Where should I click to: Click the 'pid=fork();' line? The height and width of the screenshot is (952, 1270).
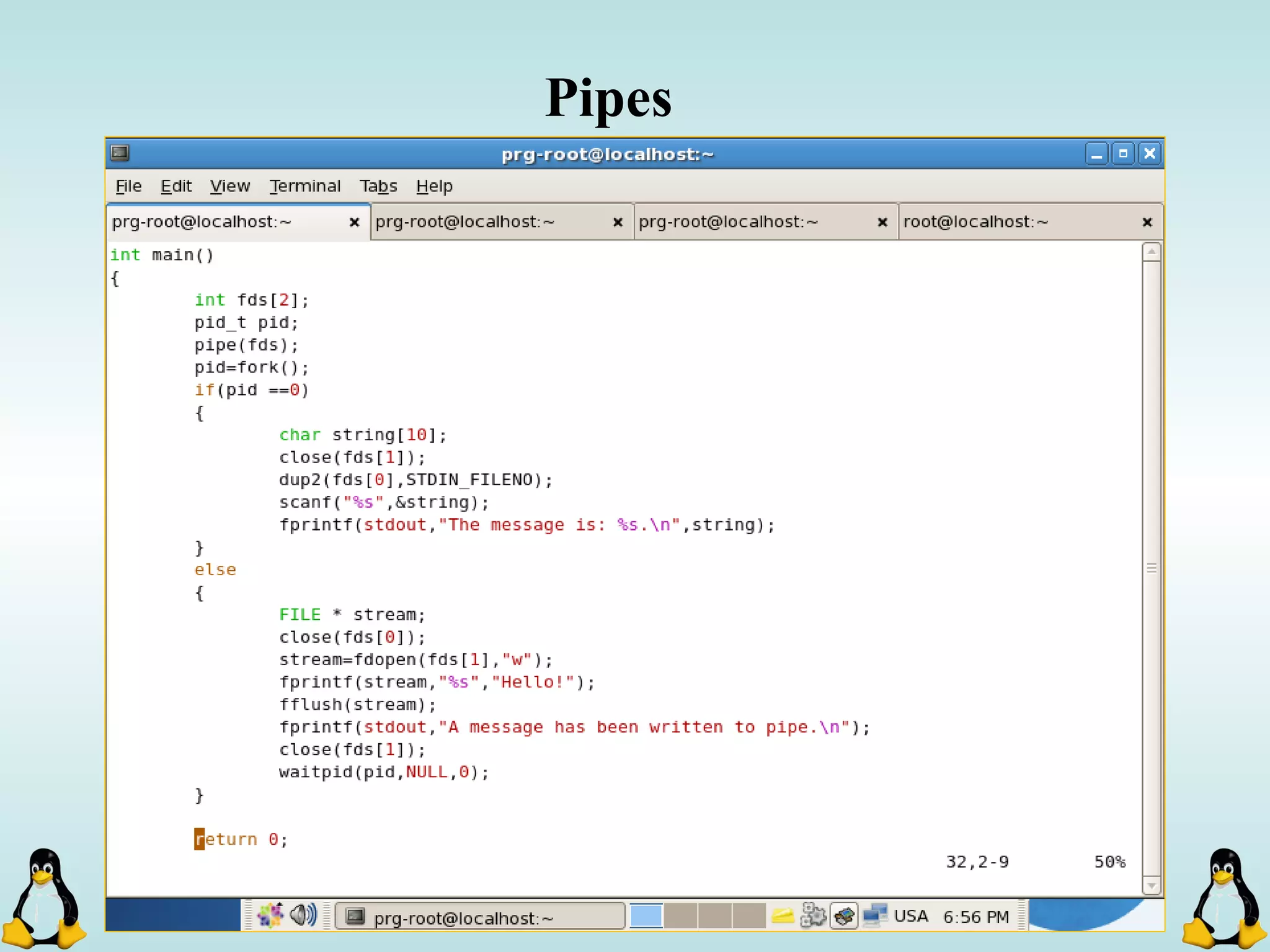251,368
